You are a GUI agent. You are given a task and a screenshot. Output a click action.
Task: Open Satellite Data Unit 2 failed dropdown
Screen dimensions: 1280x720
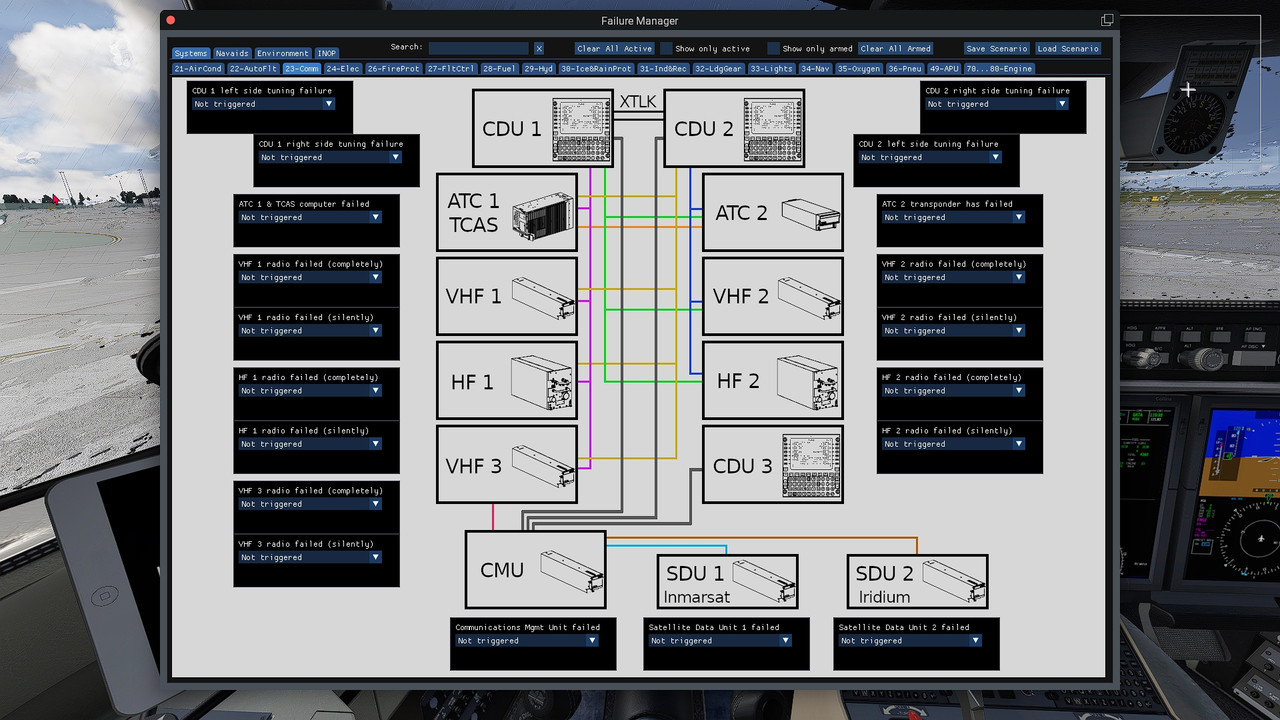pyautogui.click(x=910, y=641)
